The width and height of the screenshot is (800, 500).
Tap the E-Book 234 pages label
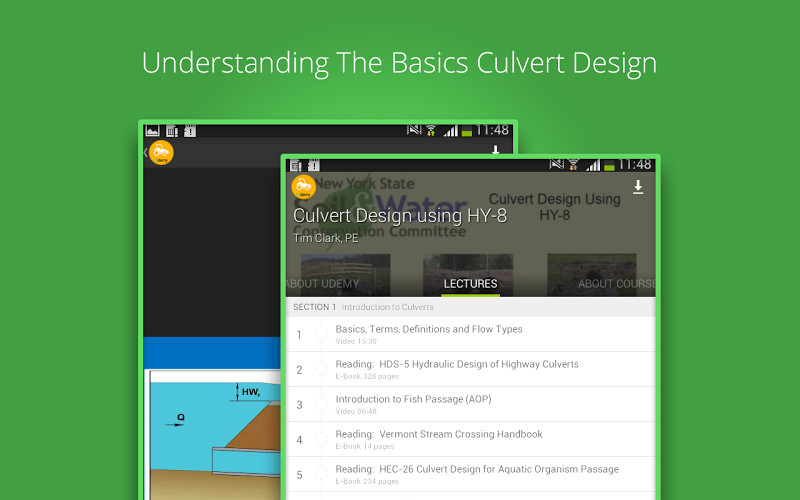(x=367, y=481)
